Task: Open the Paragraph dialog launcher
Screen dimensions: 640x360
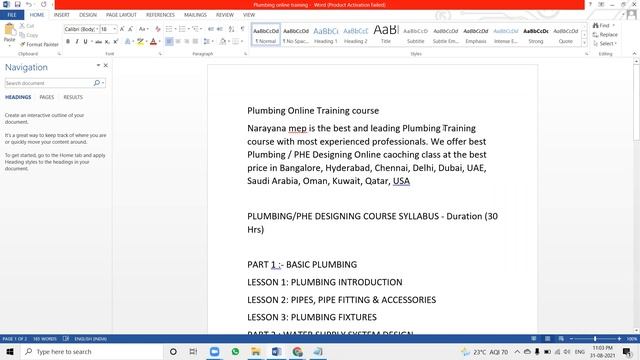Action: pyautogui.click(x=246, y=54)
